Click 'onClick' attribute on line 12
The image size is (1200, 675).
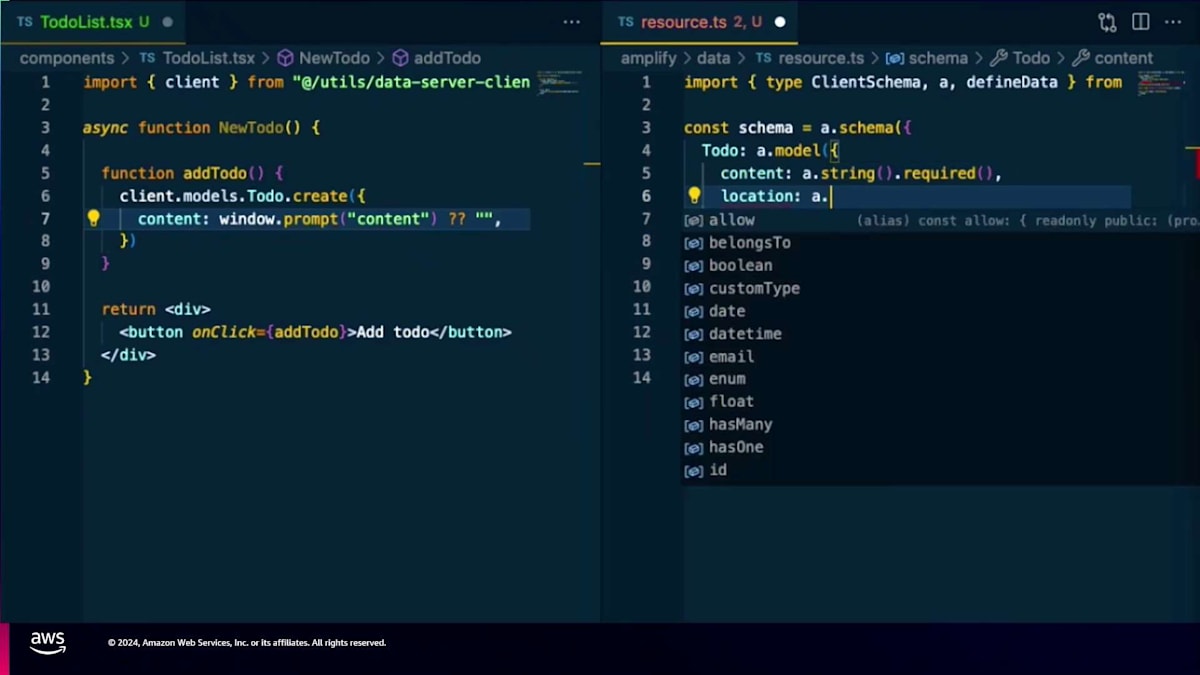coord(224,332)
